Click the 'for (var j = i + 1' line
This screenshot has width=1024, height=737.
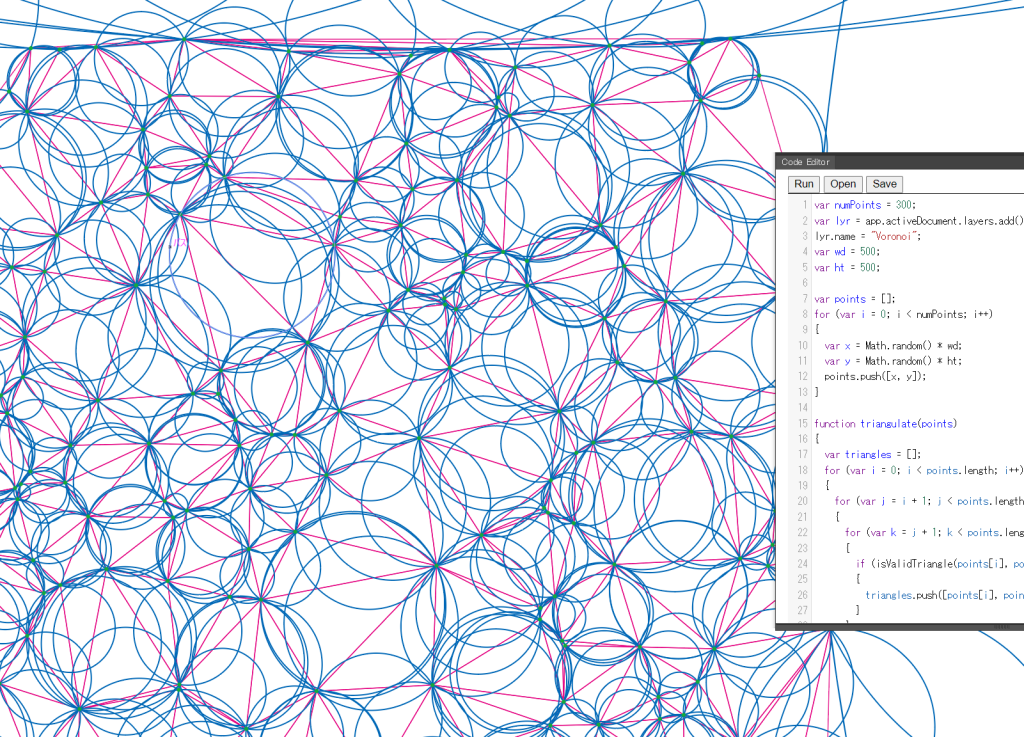(929, 501)
